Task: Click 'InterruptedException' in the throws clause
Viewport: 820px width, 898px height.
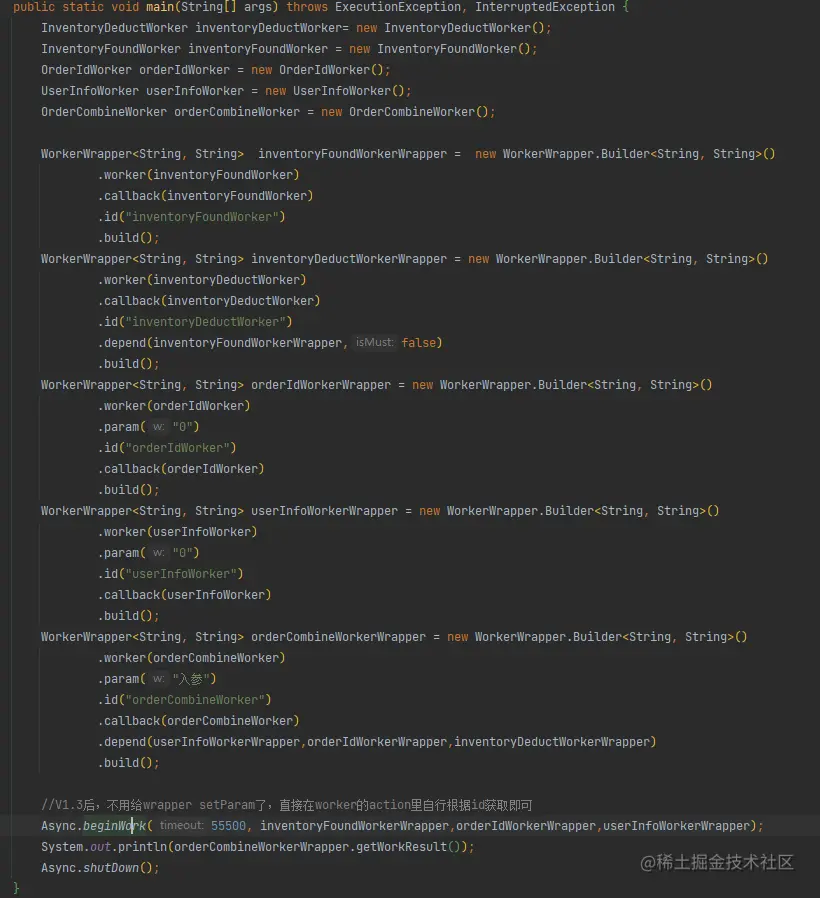Action: pos(545,7)
